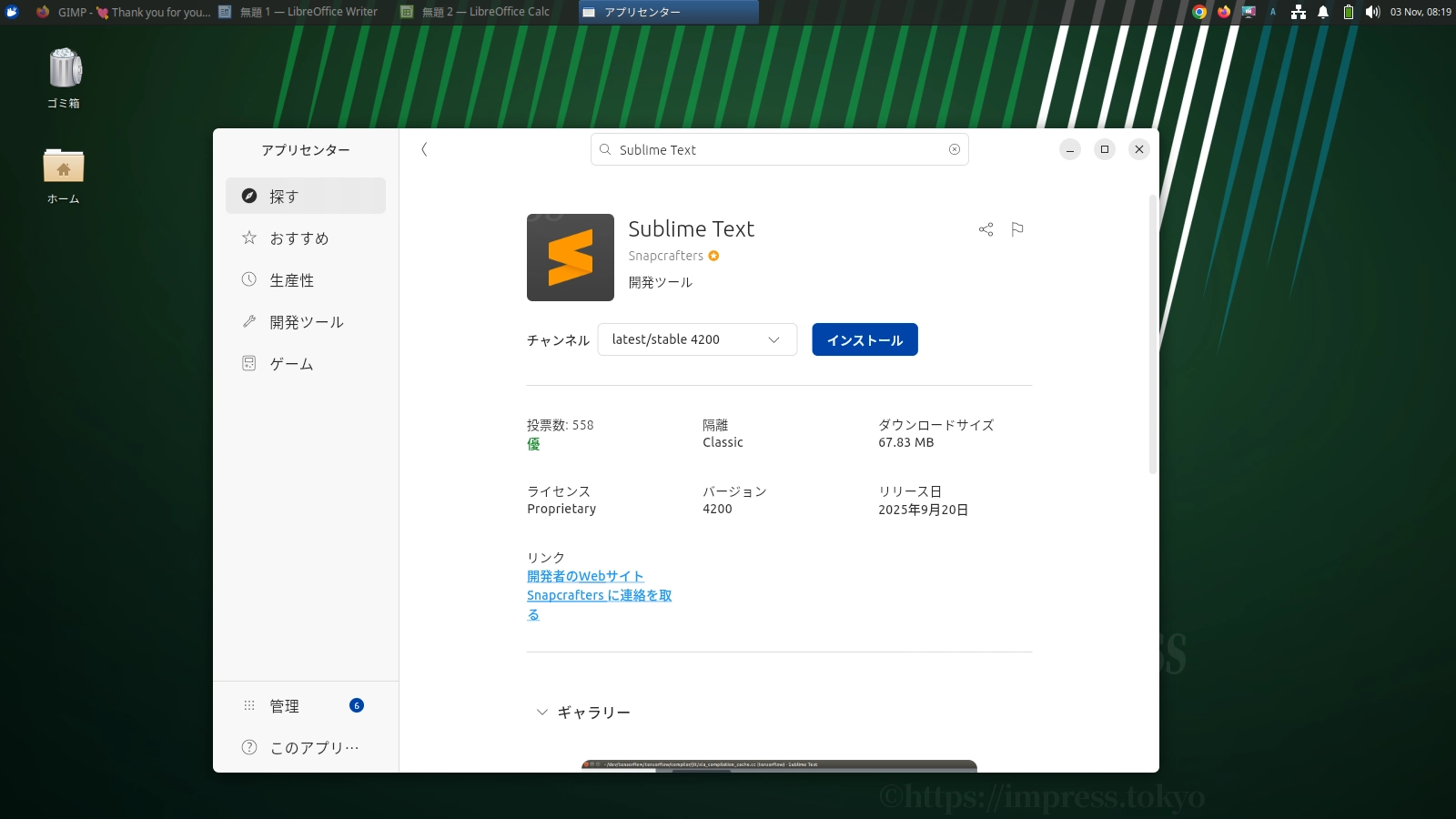
Task: Switch to GIMP taskbar window
Action: tap(123, 12)
